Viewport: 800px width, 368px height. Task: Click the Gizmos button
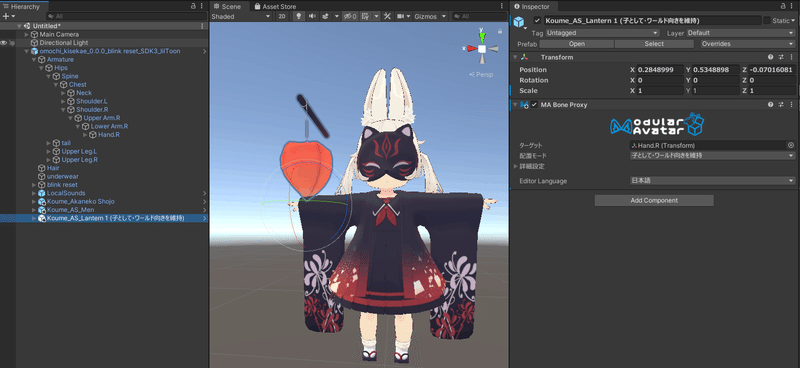coord(426,16)
